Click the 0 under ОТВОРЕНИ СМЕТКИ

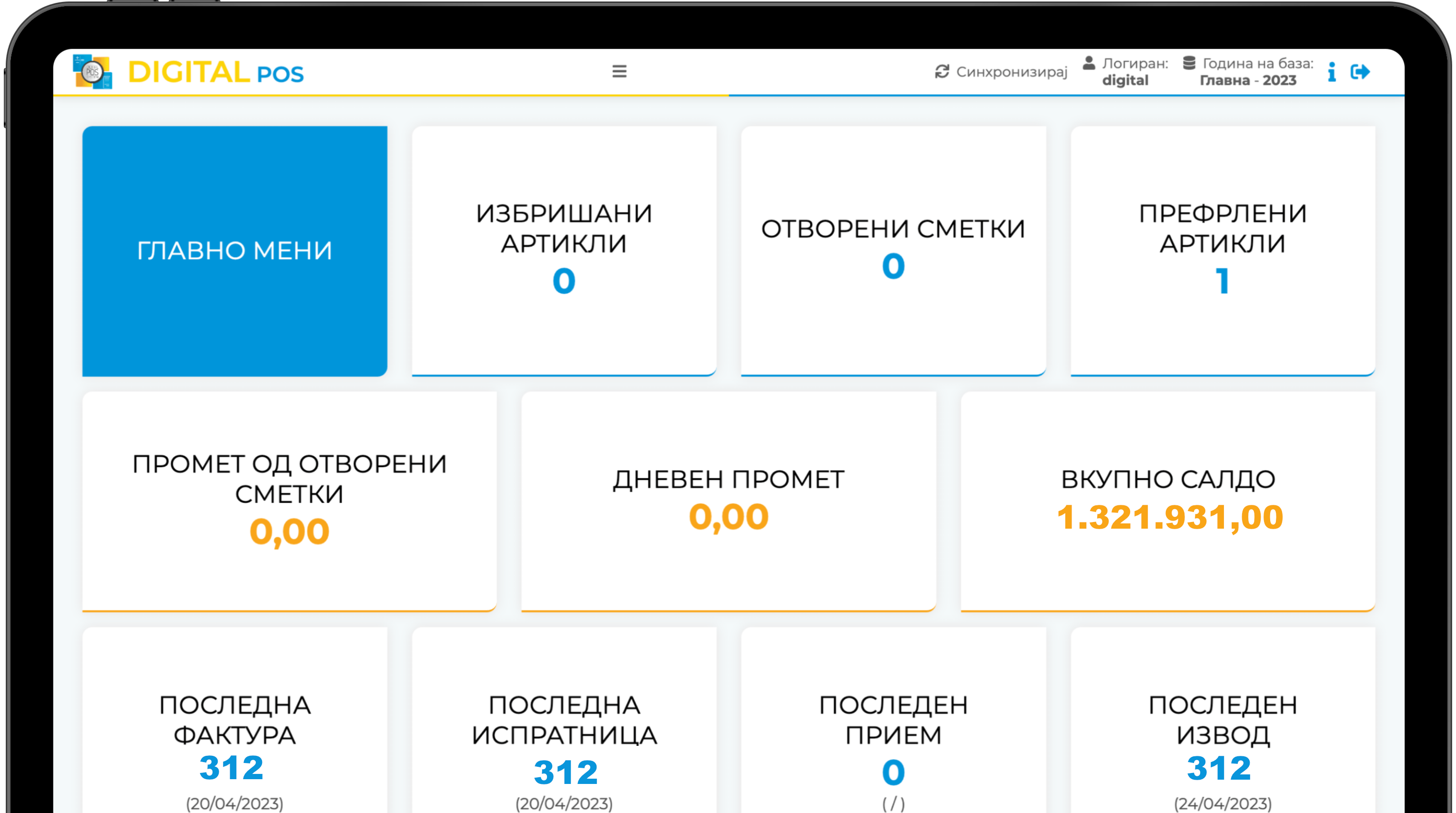click(893, 266)
